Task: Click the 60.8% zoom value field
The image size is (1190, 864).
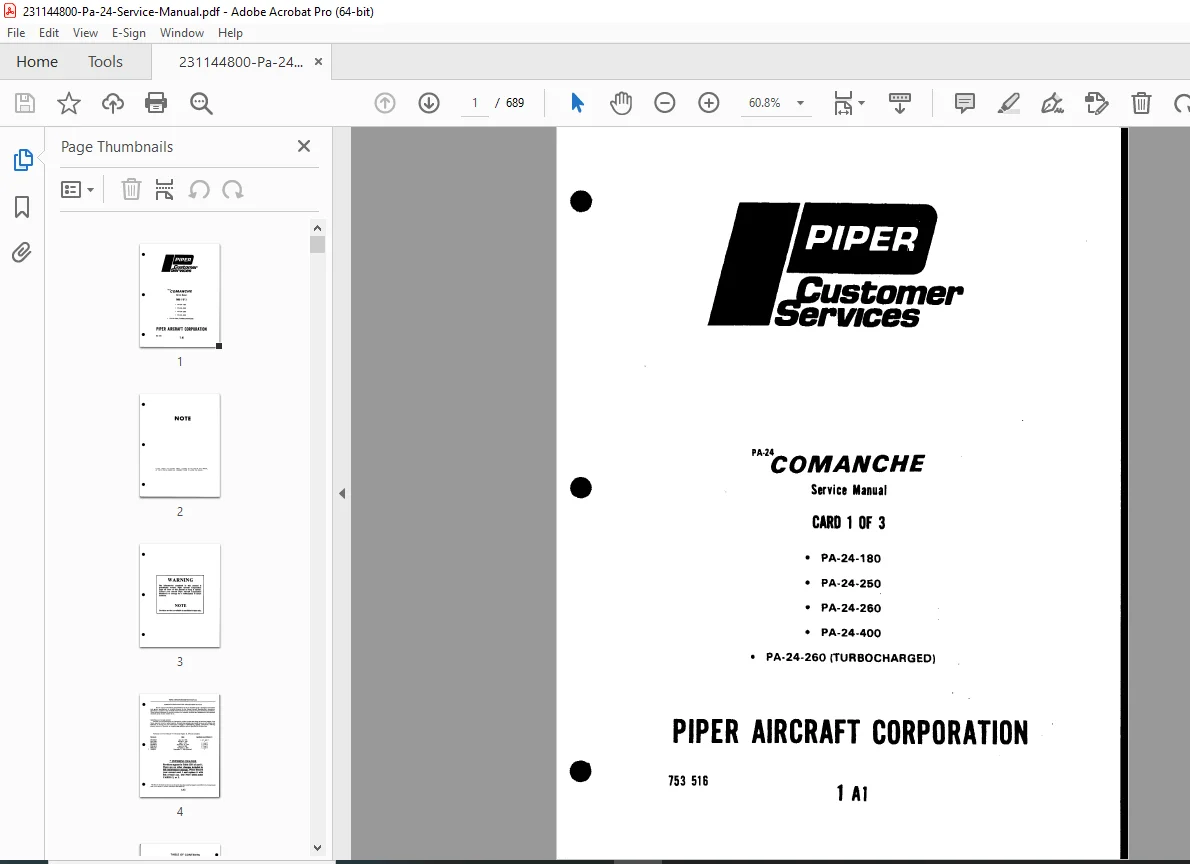Action: (x=765, y=103)
